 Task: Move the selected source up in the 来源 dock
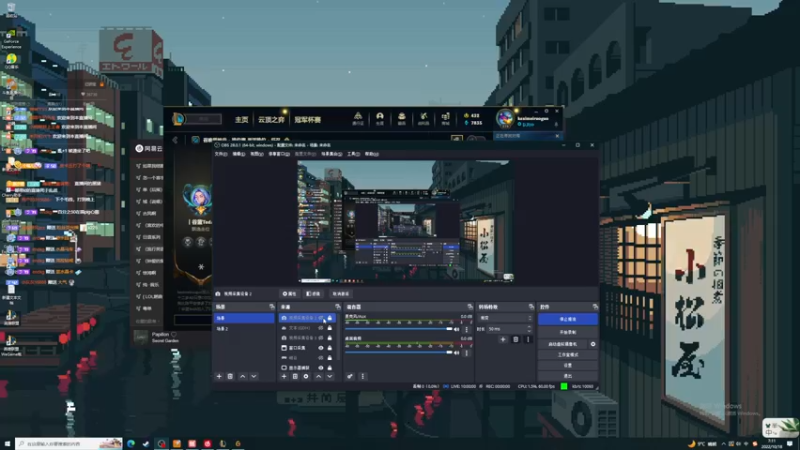(x=318, y=377)
